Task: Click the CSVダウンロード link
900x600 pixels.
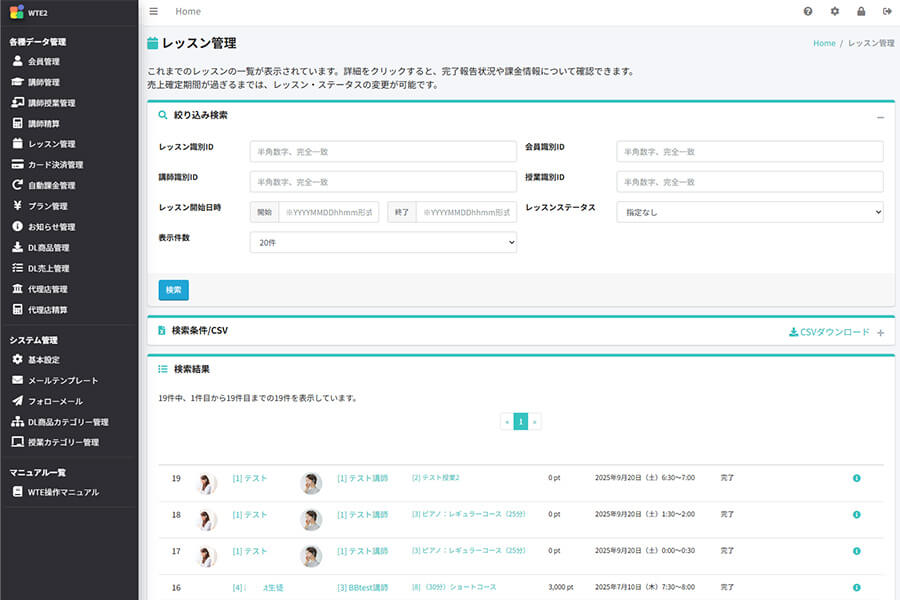Action: [x=829, y=332]
